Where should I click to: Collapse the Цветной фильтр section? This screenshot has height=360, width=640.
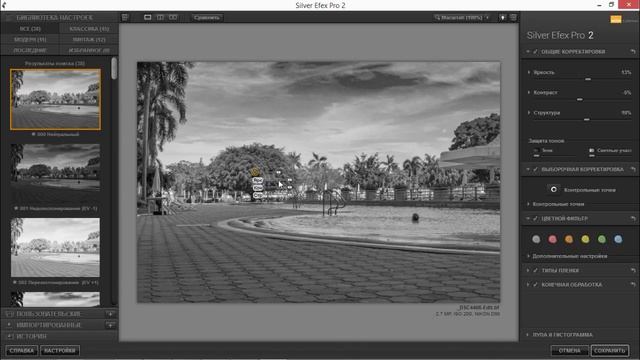528,219
